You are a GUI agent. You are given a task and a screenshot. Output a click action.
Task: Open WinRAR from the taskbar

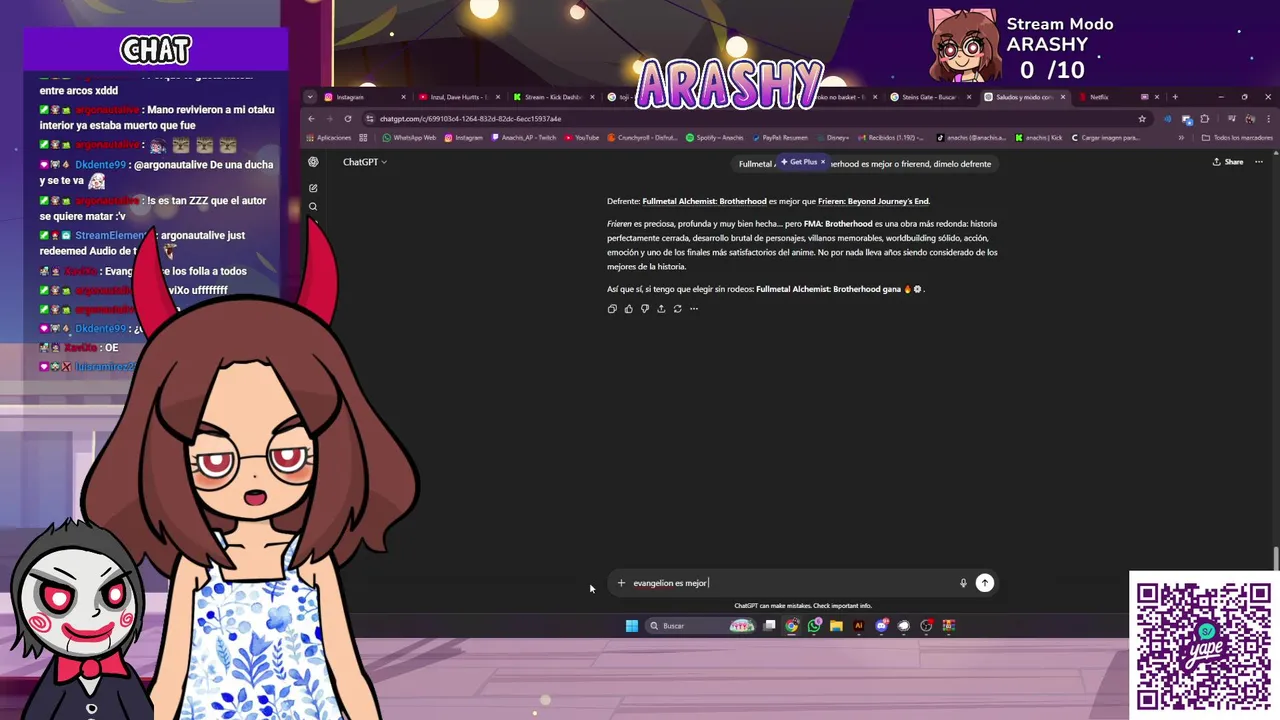point(949,626)
